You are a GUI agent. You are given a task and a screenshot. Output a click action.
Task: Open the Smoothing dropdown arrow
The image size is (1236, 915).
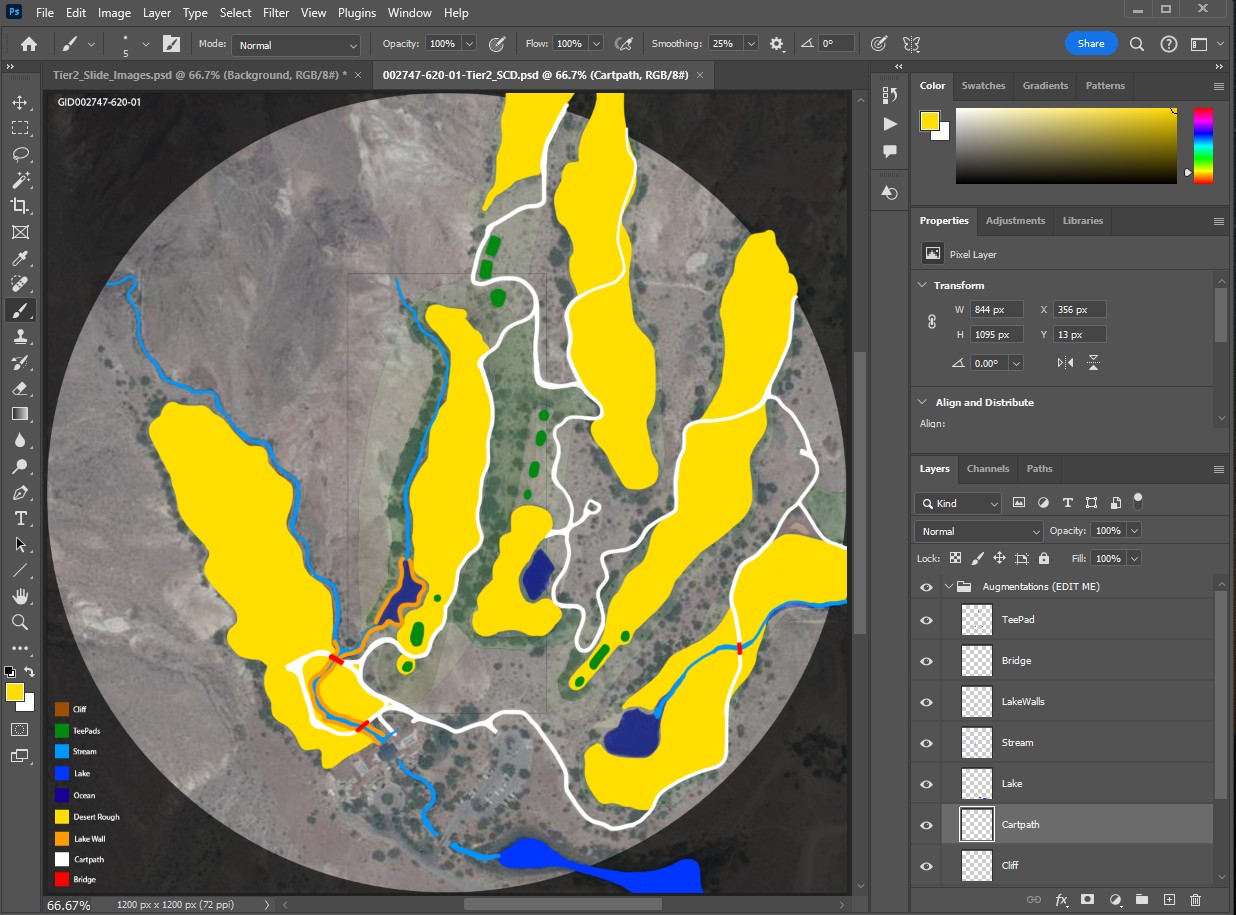coord(751,44)
